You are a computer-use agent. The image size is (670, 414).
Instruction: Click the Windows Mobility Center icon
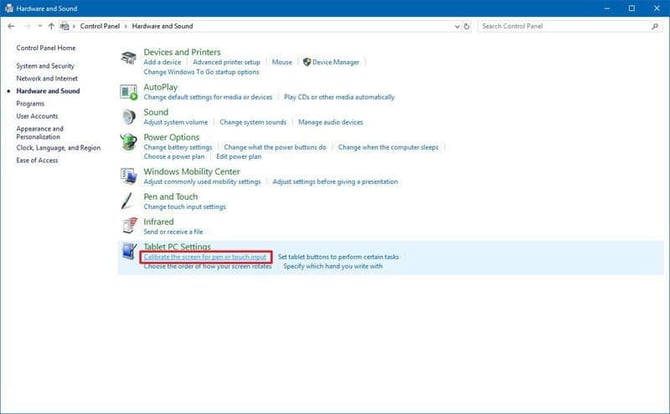pos(129,176)
